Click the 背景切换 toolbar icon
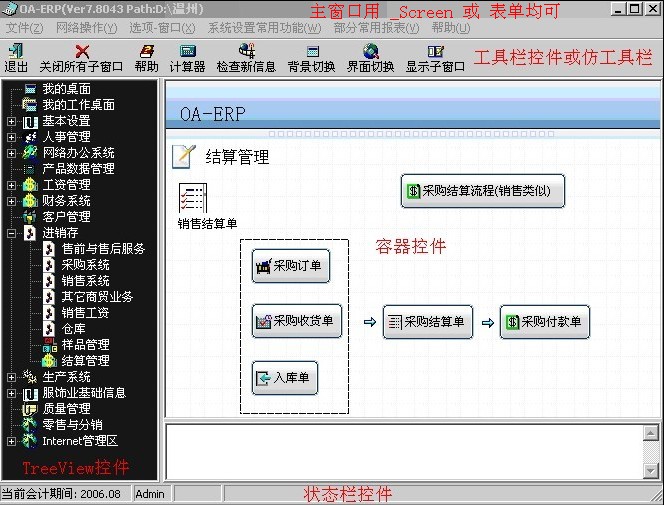The width and height of the screenshot is (664, 505). (313, 52)
